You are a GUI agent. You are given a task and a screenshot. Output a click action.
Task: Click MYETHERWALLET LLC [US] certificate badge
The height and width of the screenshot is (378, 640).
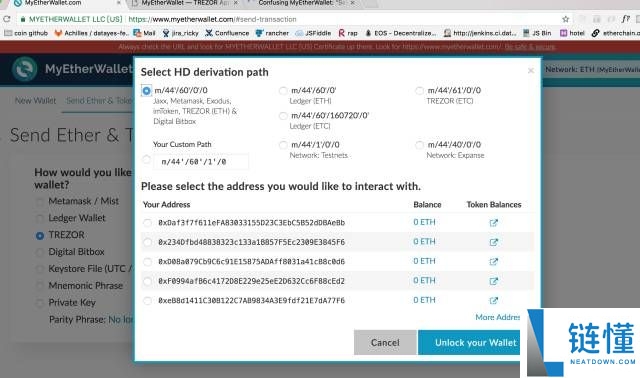[x=71, y=19]
